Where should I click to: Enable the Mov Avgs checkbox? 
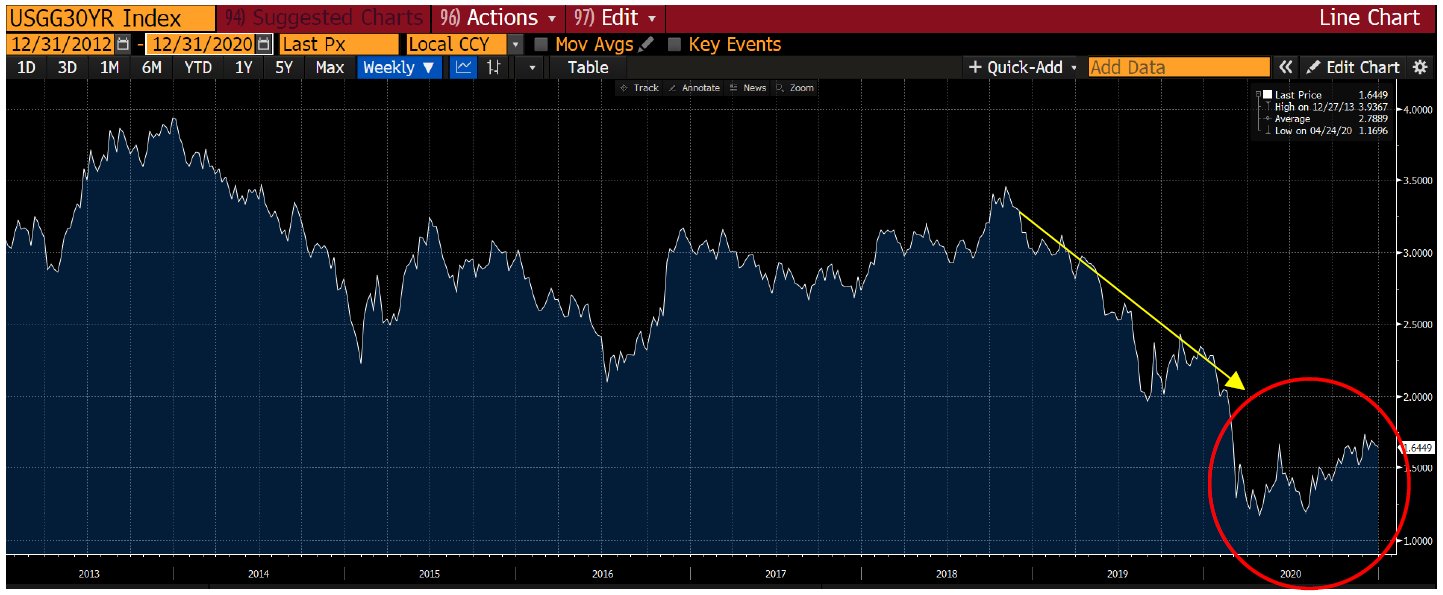[541, 44]
